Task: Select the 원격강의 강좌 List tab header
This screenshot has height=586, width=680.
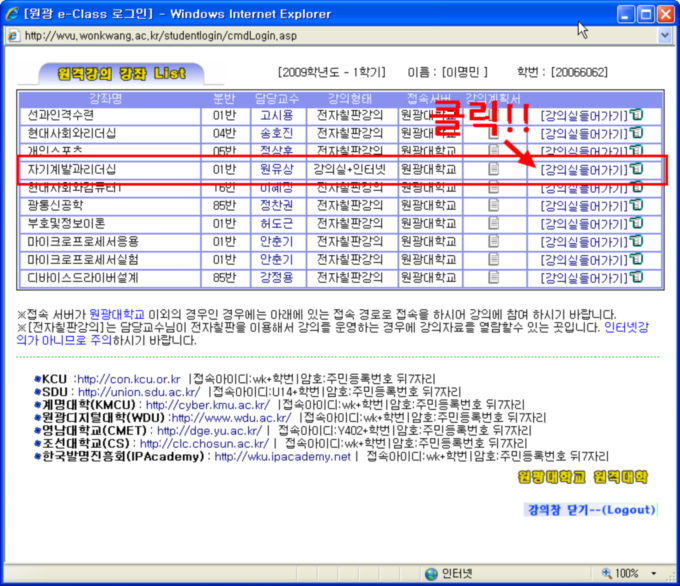Action: pos(121,74)
